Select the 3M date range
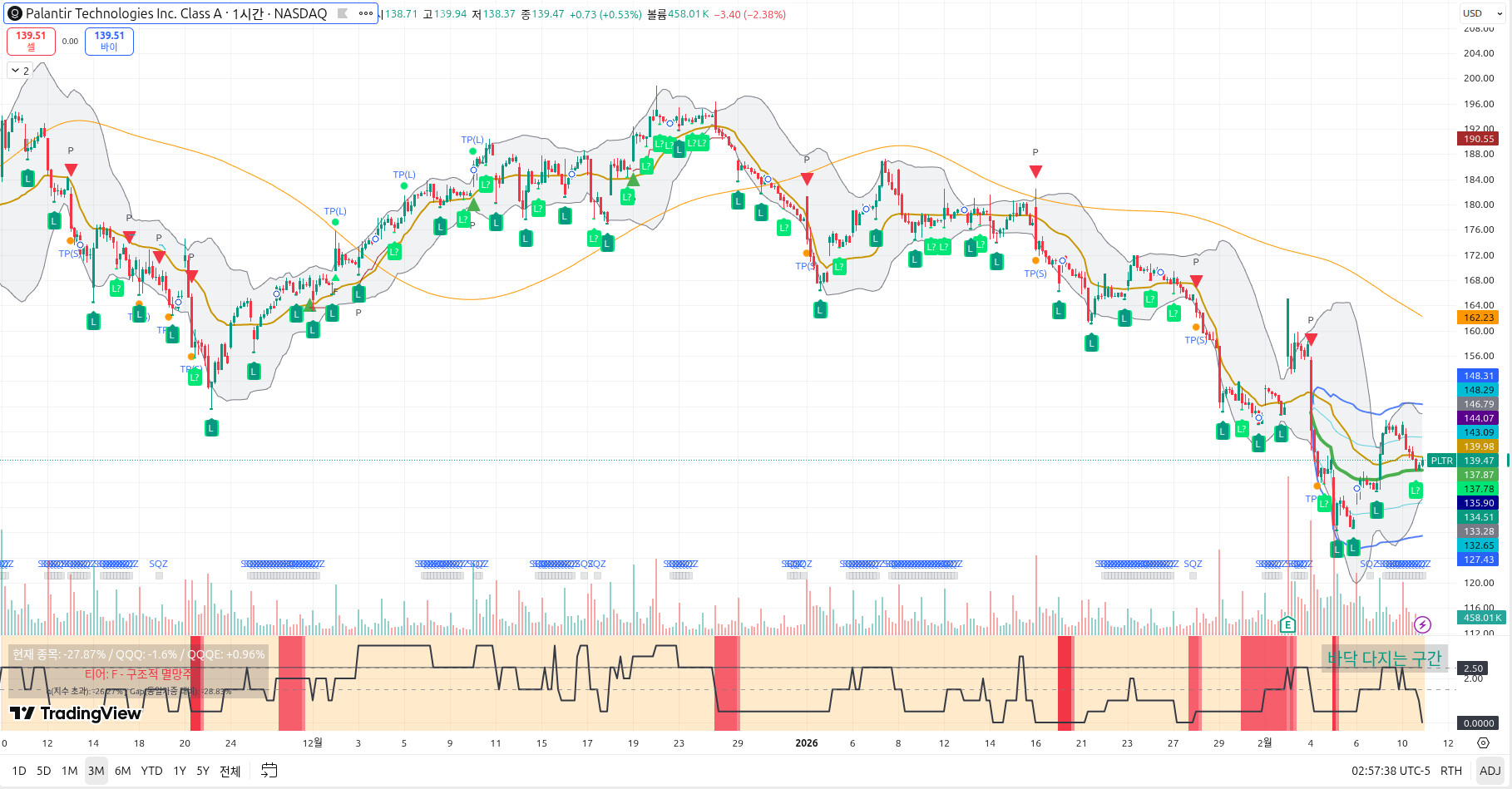The width and height of the screenshot is (1512, 789). [96, 771]
